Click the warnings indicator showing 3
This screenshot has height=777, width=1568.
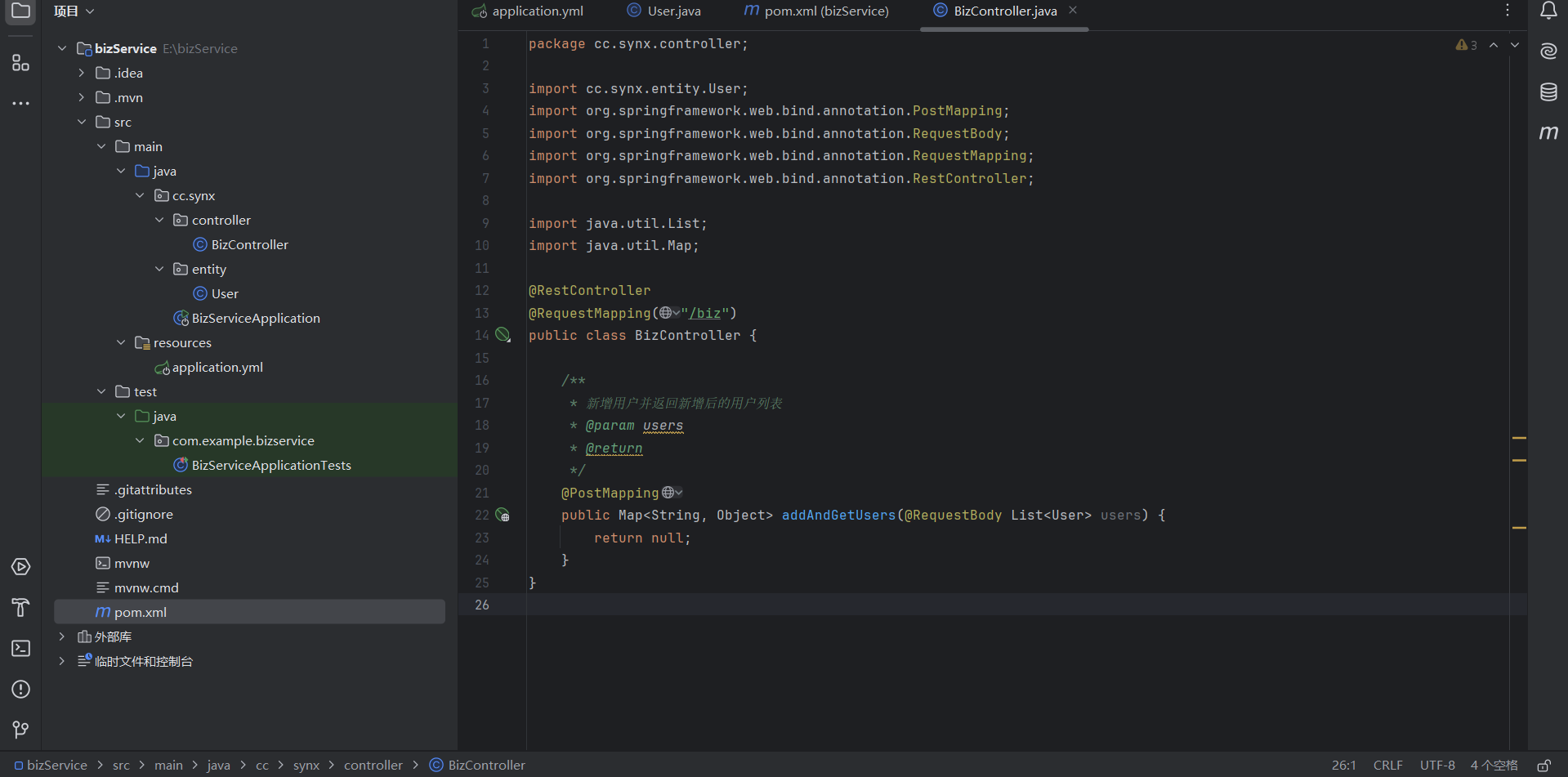(x=1466, y=45)
